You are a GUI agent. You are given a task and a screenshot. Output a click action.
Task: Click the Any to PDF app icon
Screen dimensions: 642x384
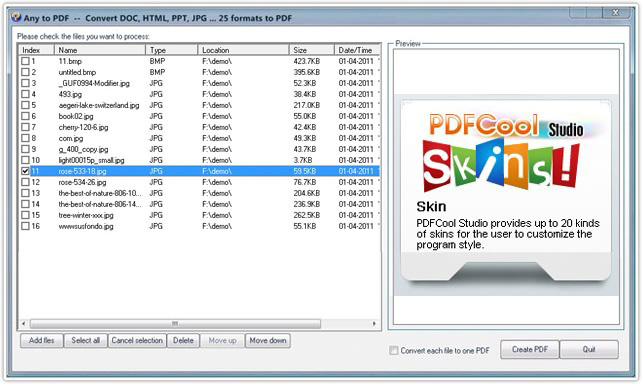pos(16,17)
